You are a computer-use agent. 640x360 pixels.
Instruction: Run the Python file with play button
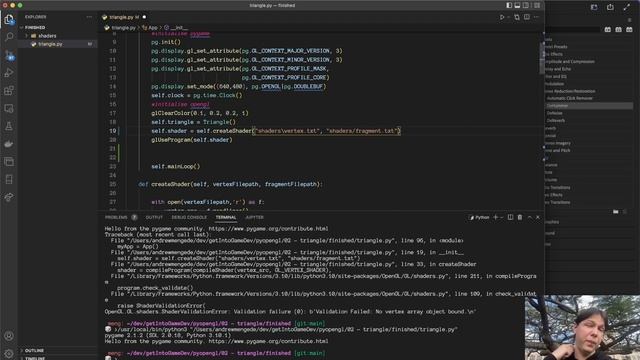(x=502, y=17)
